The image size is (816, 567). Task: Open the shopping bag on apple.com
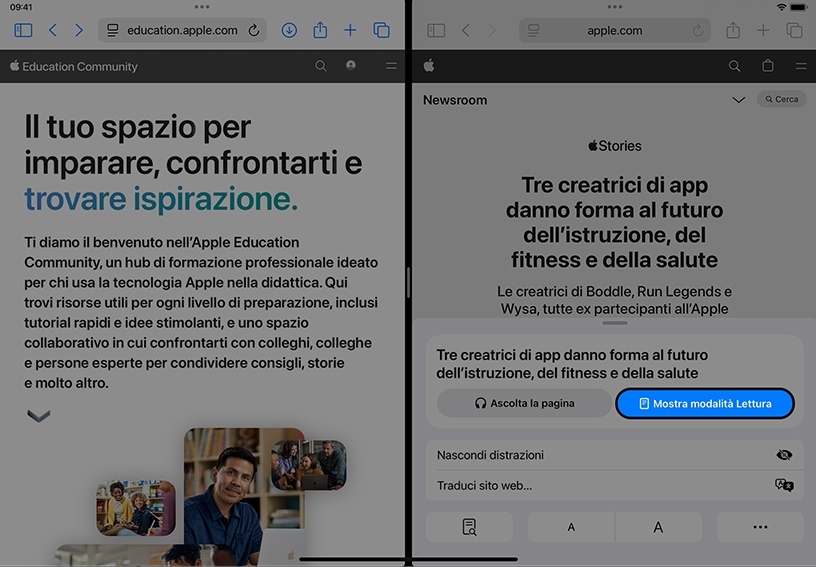[x=768, y=66]
